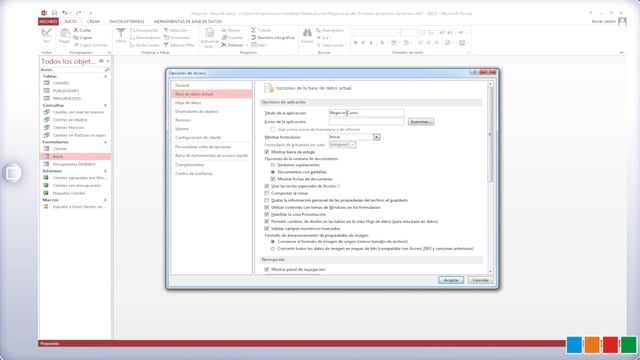Open the Mostrar formulario dropdown arrow
640x360 pixels.
tap(377, 137)
